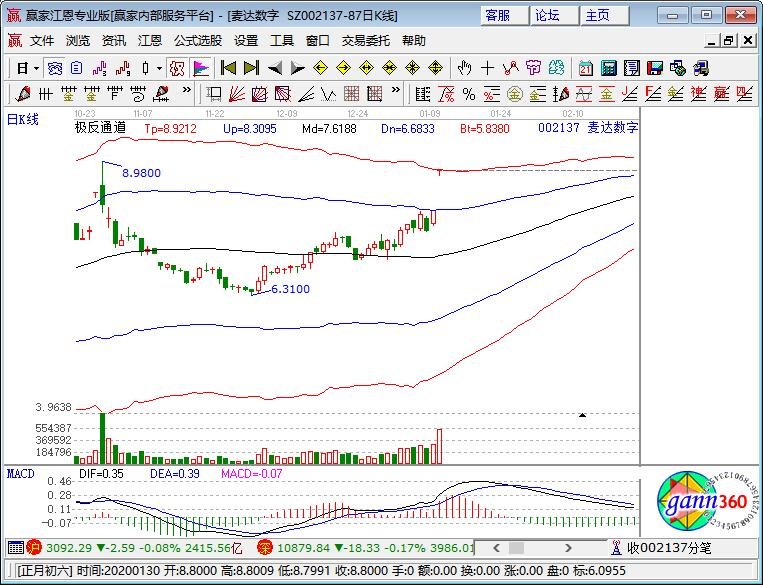This screenshot has width=763, height=585.
Task: Open the 文件 menu
Action: [41, 41]
